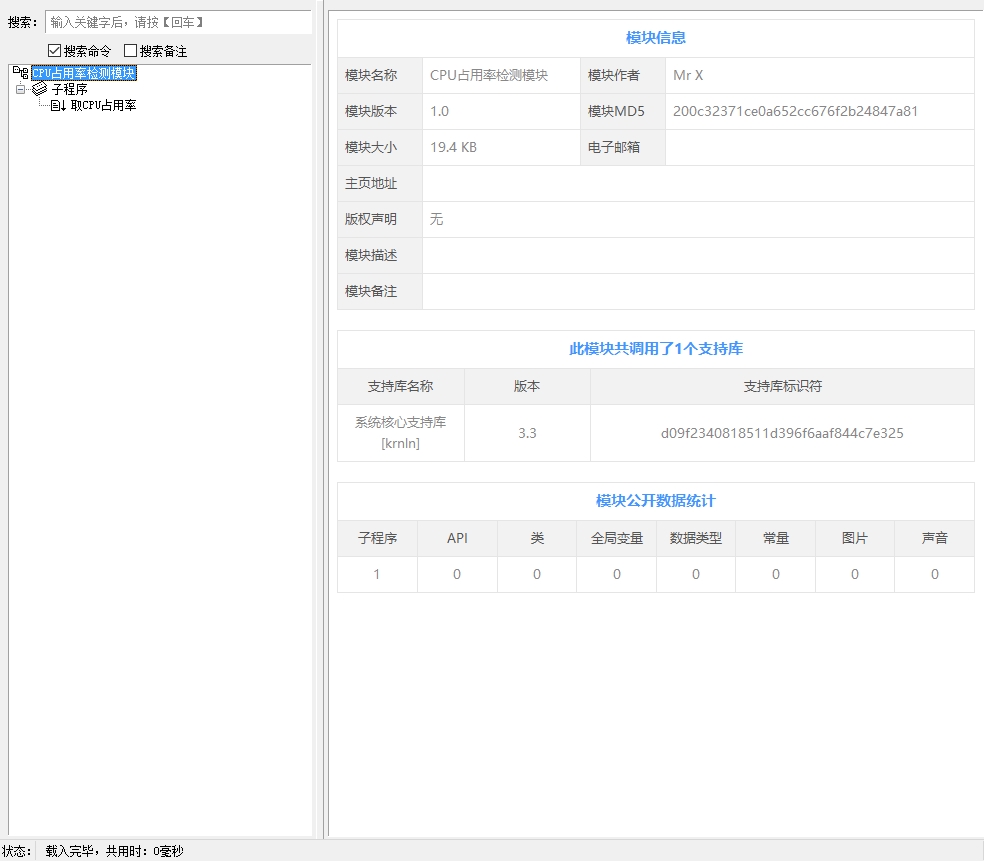Click the 取CPU占用率 subroutine icon
The width and height of the screenshot is (984, 861).
click(58, 105)
